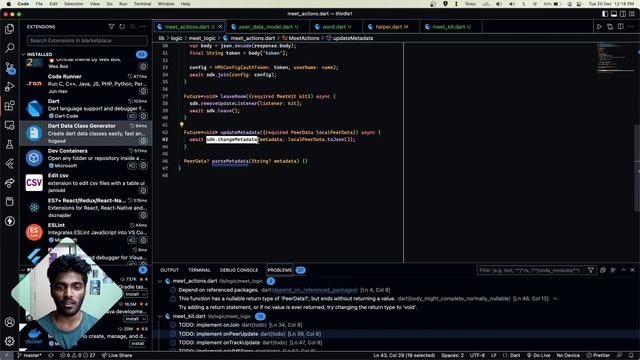Screen dimensions: 640x360
Task: Filter extensions with funnel icon
Action: tap(111, 27)
